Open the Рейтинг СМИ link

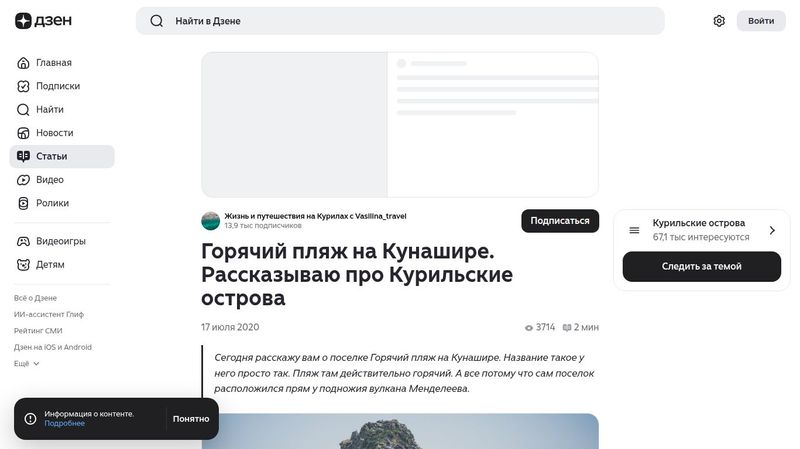(x=38, y=331)
